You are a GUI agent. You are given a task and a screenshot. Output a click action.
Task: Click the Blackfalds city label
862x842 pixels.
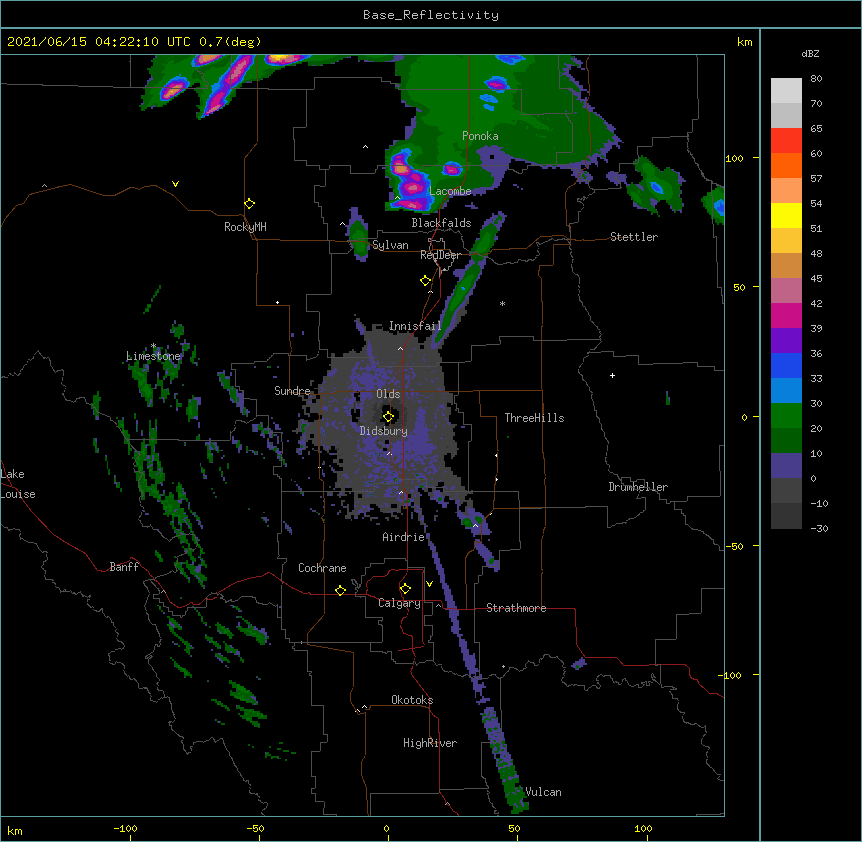coord(441,223)
